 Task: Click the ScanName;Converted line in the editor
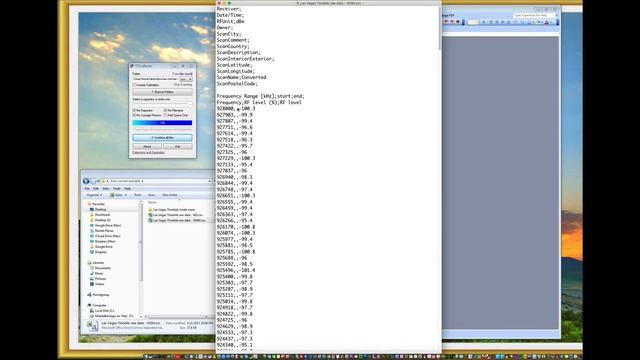(x=241, y=77)
